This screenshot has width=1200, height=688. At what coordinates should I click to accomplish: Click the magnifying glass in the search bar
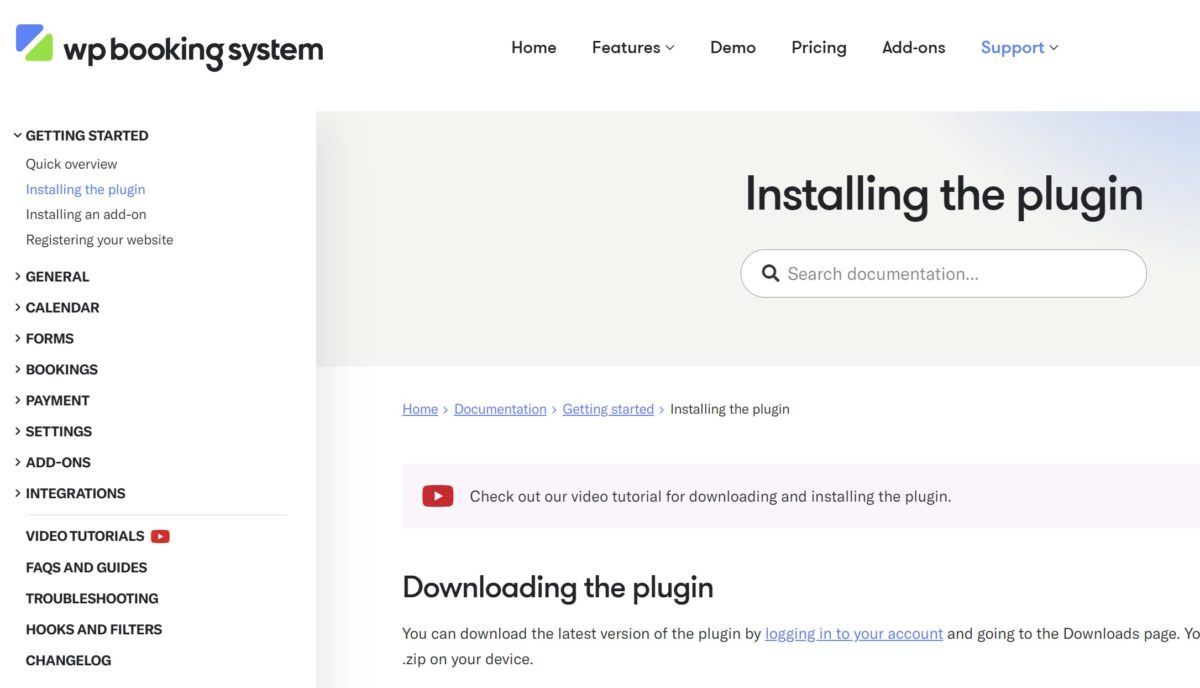click(770, 273)
